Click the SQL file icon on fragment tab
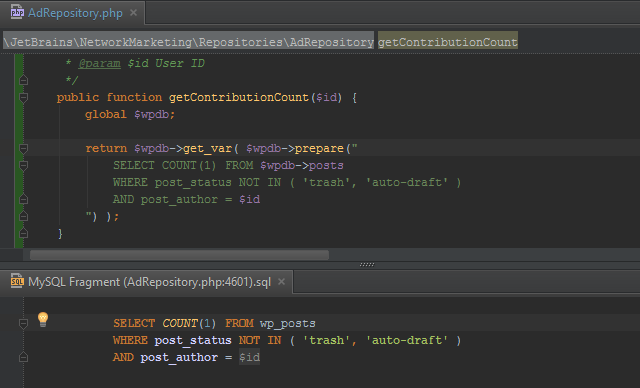 pos(17,281)
